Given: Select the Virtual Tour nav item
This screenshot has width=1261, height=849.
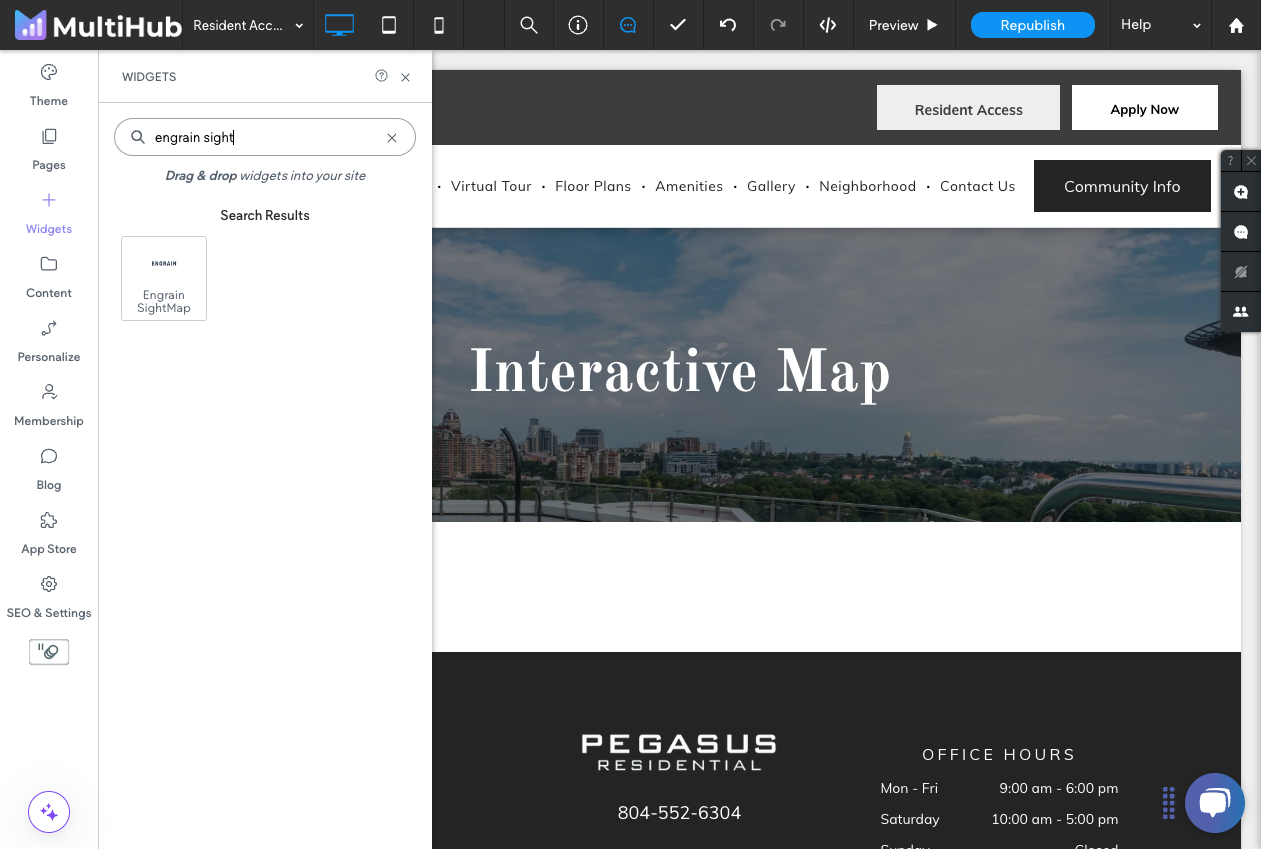Looking at the screenshot, I should tap(491, 186).
